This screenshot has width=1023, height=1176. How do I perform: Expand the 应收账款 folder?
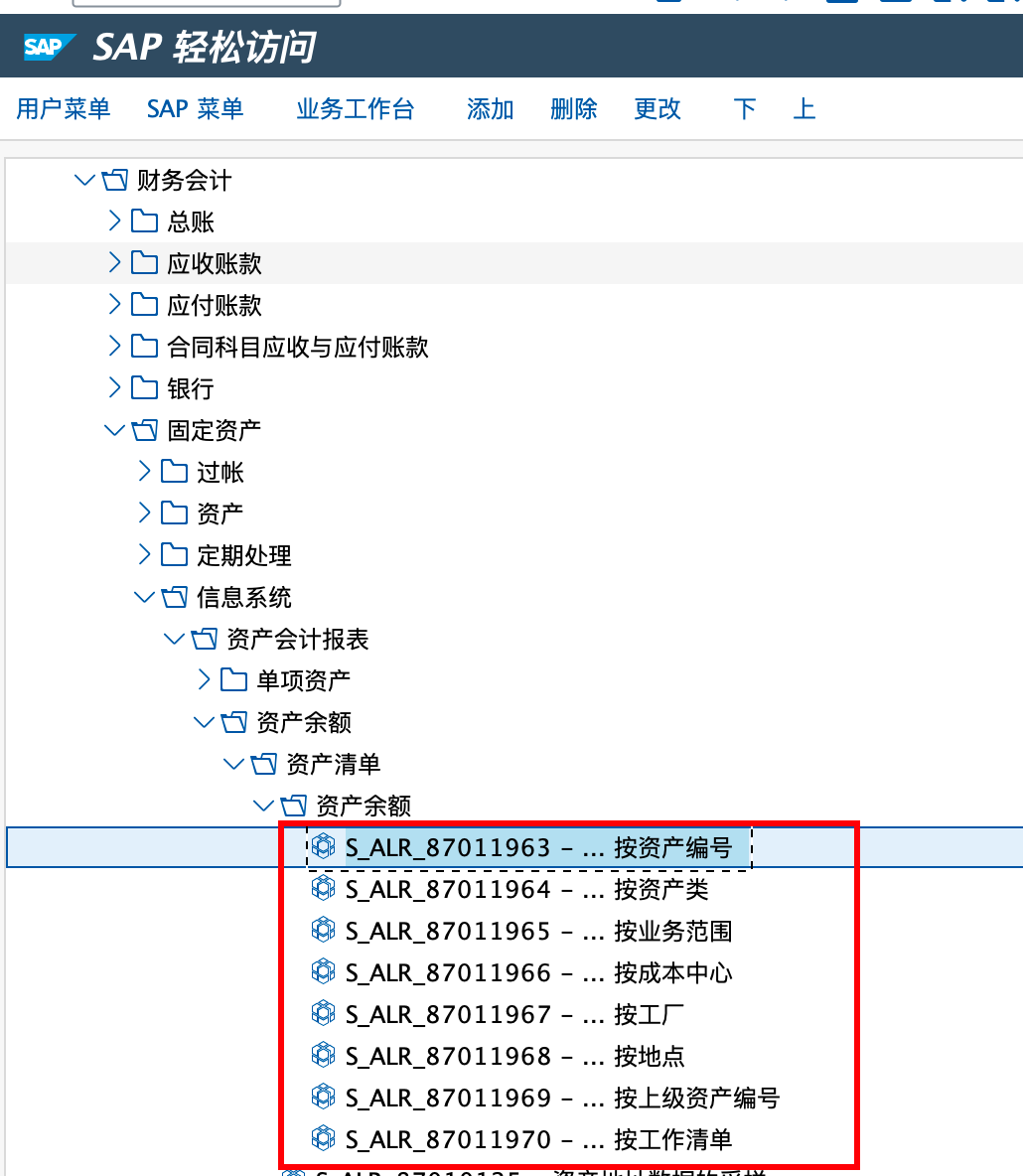coord(115,262)
